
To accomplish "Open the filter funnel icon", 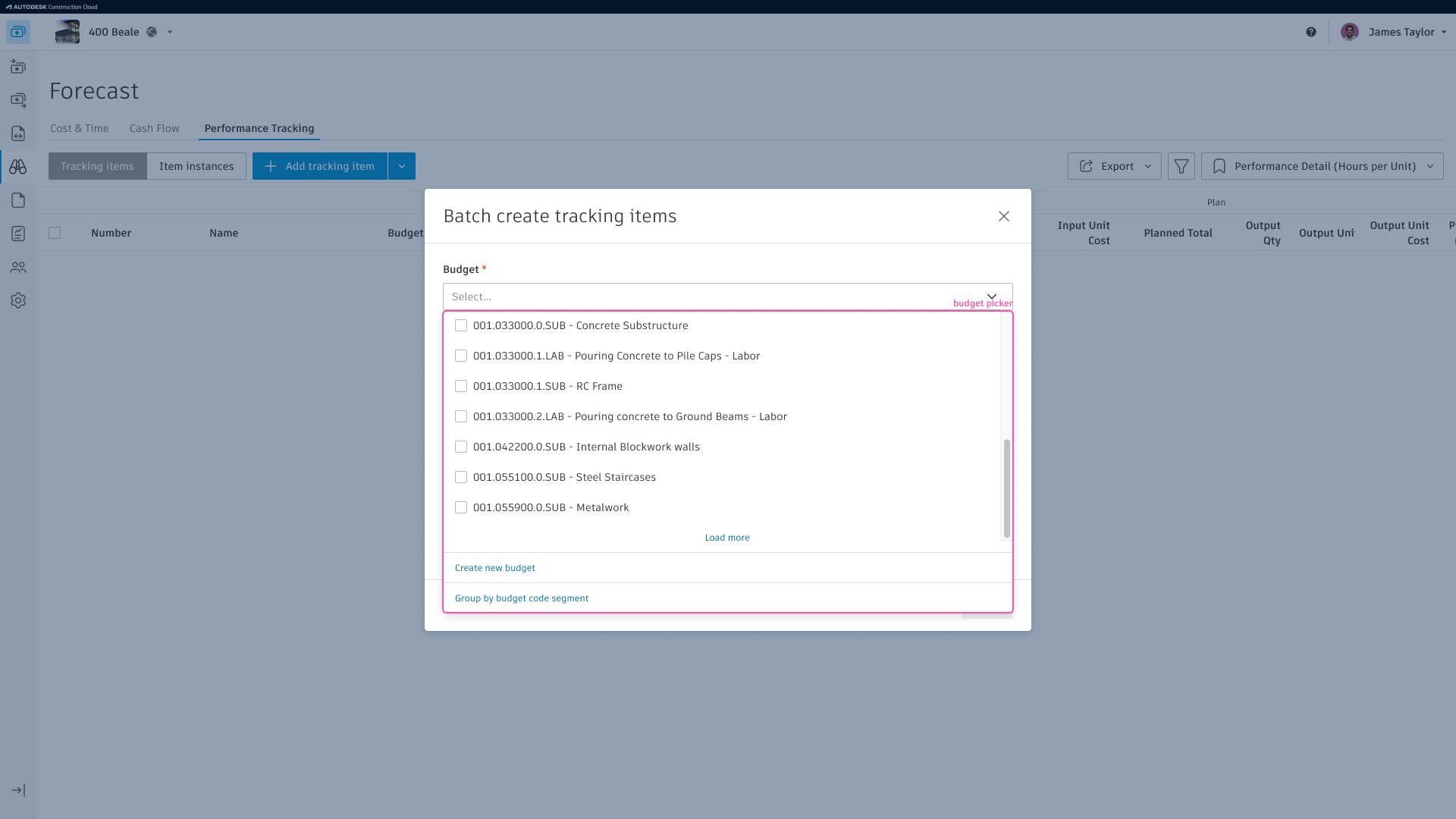I will (x=1181, y=166).
